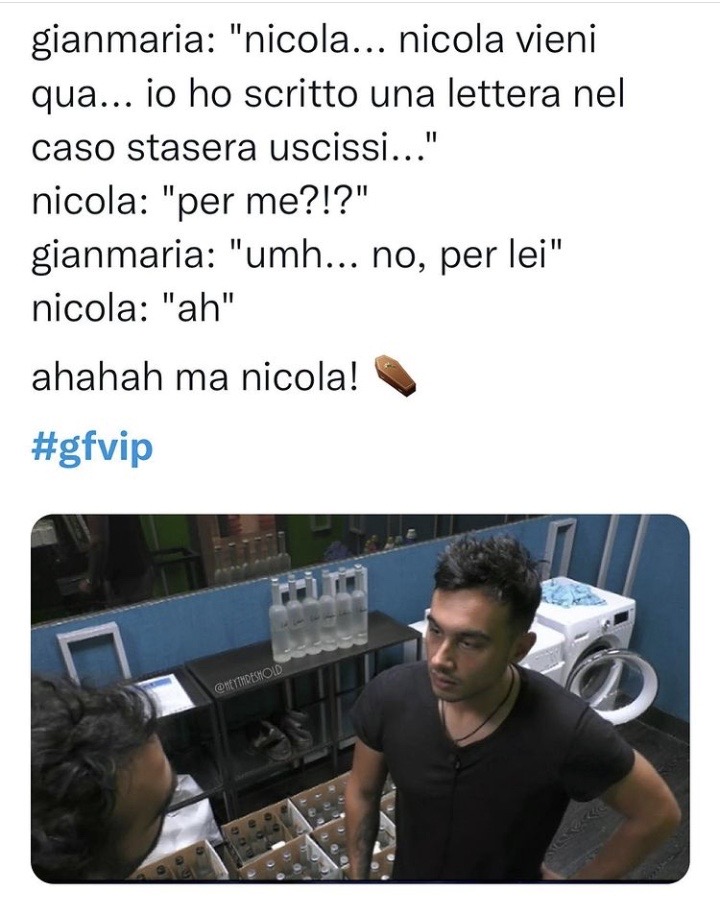Click the blue laundry on top of the washer

click(572, 594)
